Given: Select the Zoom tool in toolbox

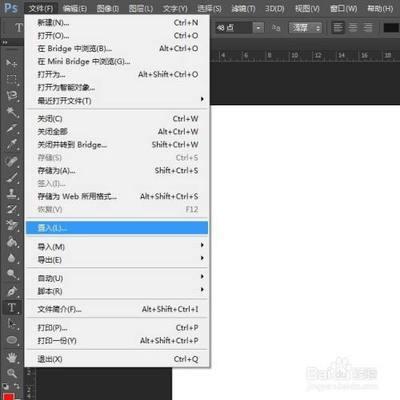Looking at the screenshot, I should point(12,373).
